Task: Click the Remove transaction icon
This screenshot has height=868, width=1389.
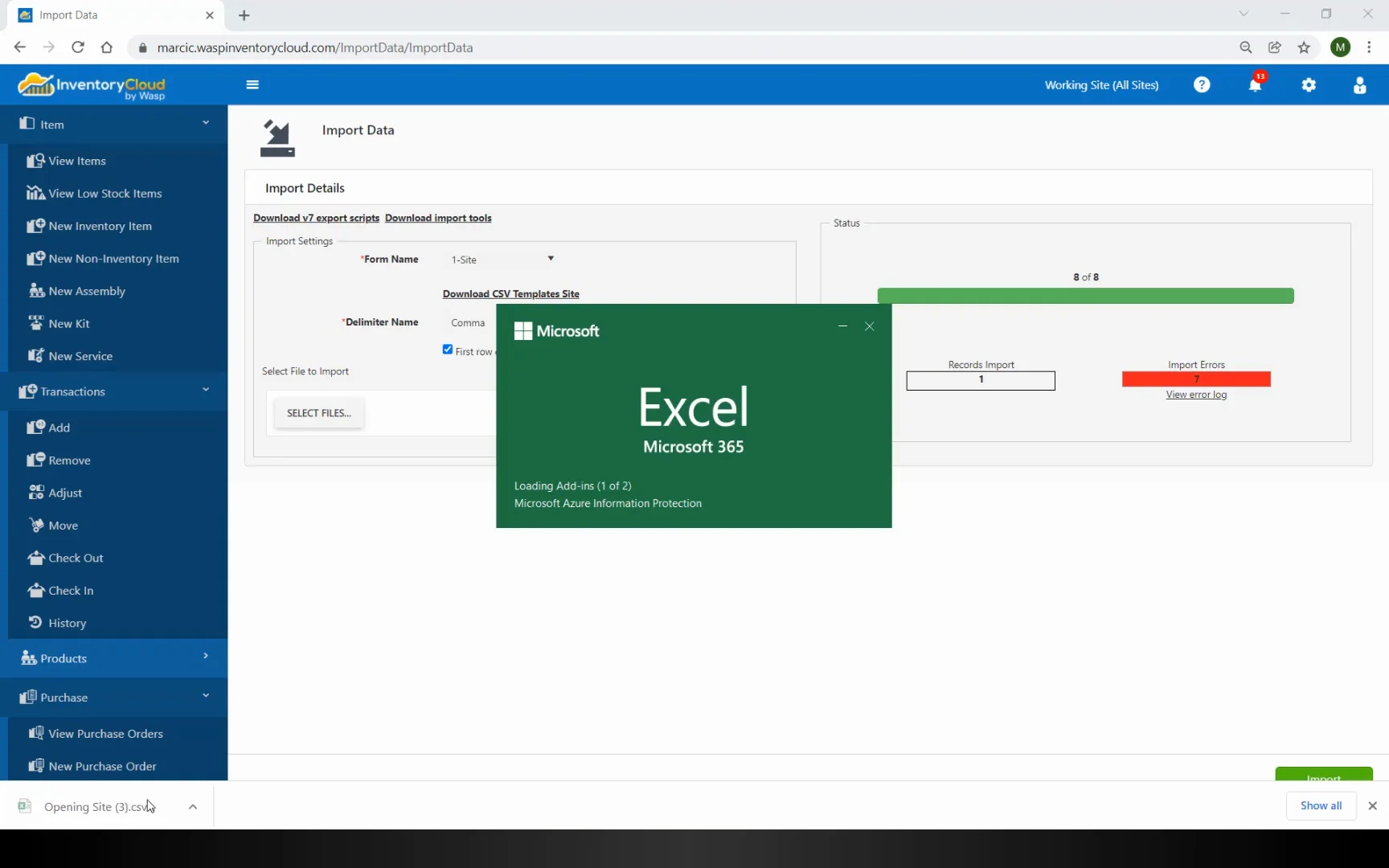Action: point(35,460)
